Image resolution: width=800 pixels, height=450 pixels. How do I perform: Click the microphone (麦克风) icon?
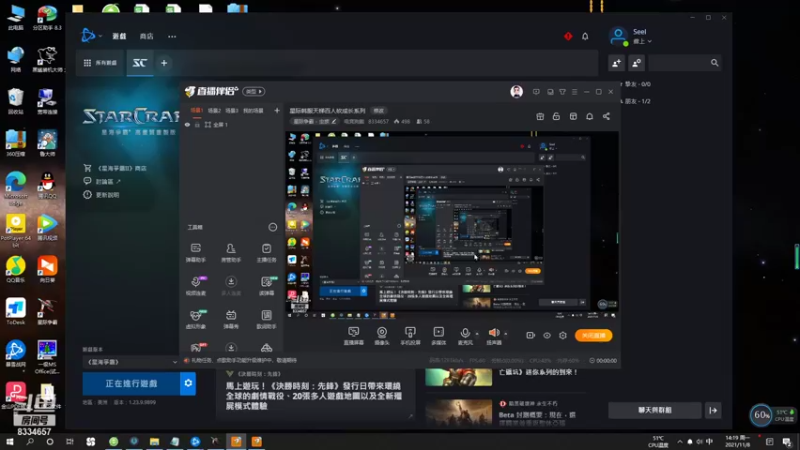pos(465,335)
